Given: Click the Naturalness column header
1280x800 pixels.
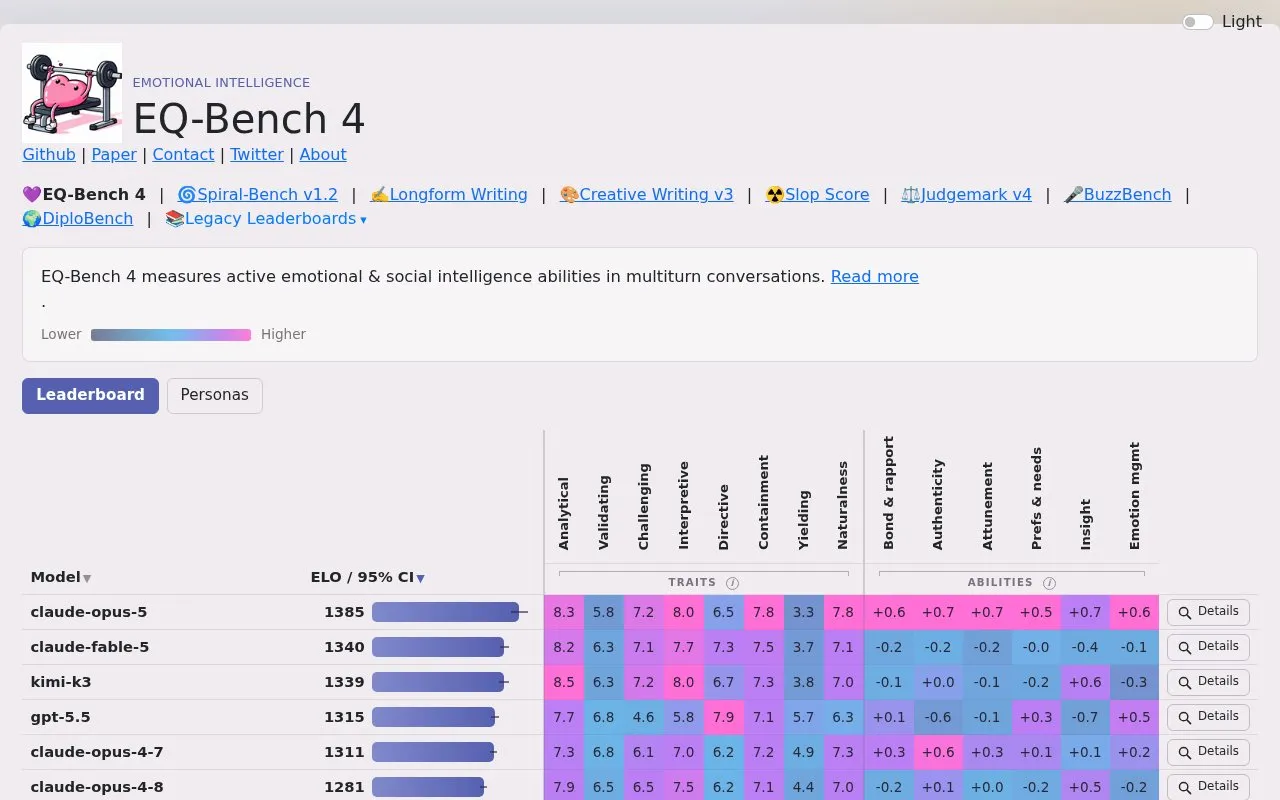Looking at the screenshot, I should tap(843, 505).
